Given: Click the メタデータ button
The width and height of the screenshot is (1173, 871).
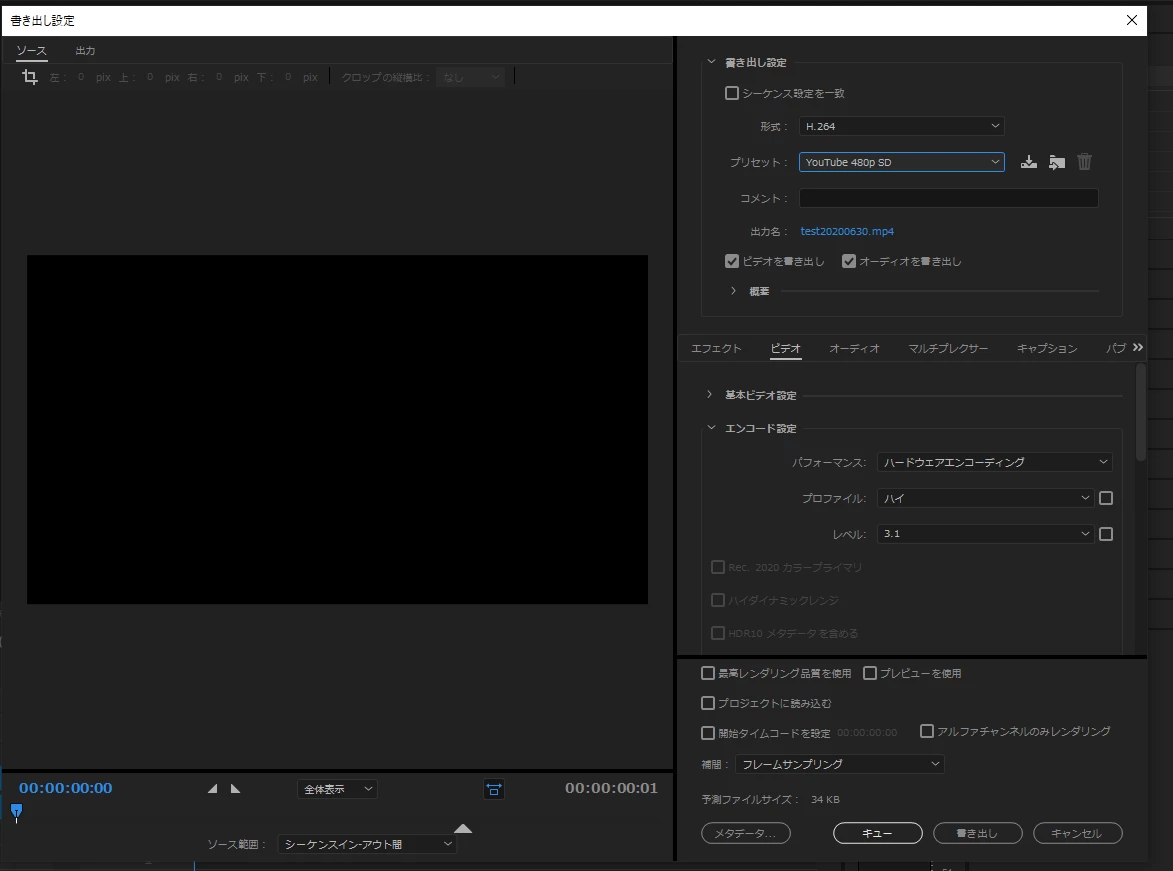Looking at the screenshot, I should pos(746,833).
